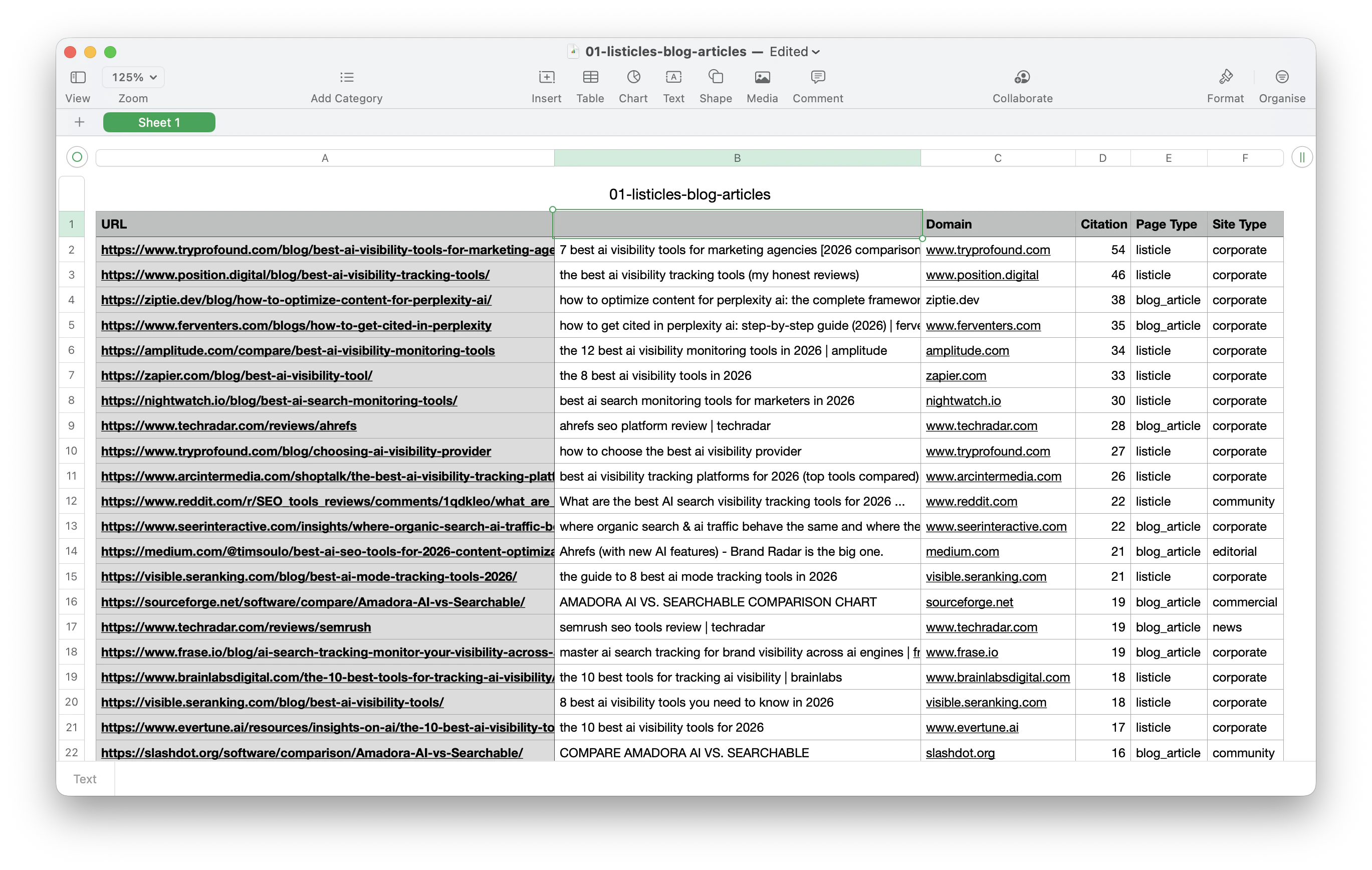Open the position.digital blog URL link
The height and width of the screenshot is (870, 1372).
[295, 275]
